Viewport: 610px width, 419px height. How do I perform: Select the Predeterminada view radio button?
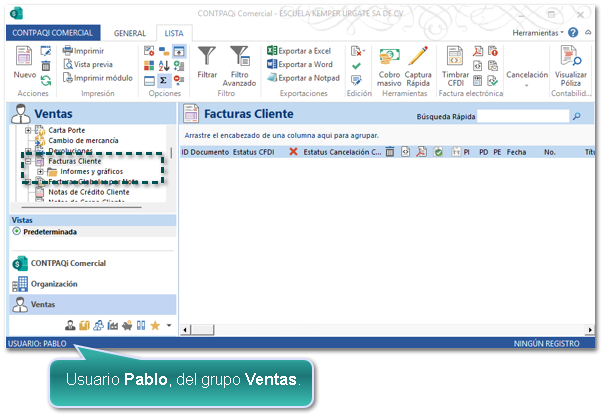tap(16, 231)
